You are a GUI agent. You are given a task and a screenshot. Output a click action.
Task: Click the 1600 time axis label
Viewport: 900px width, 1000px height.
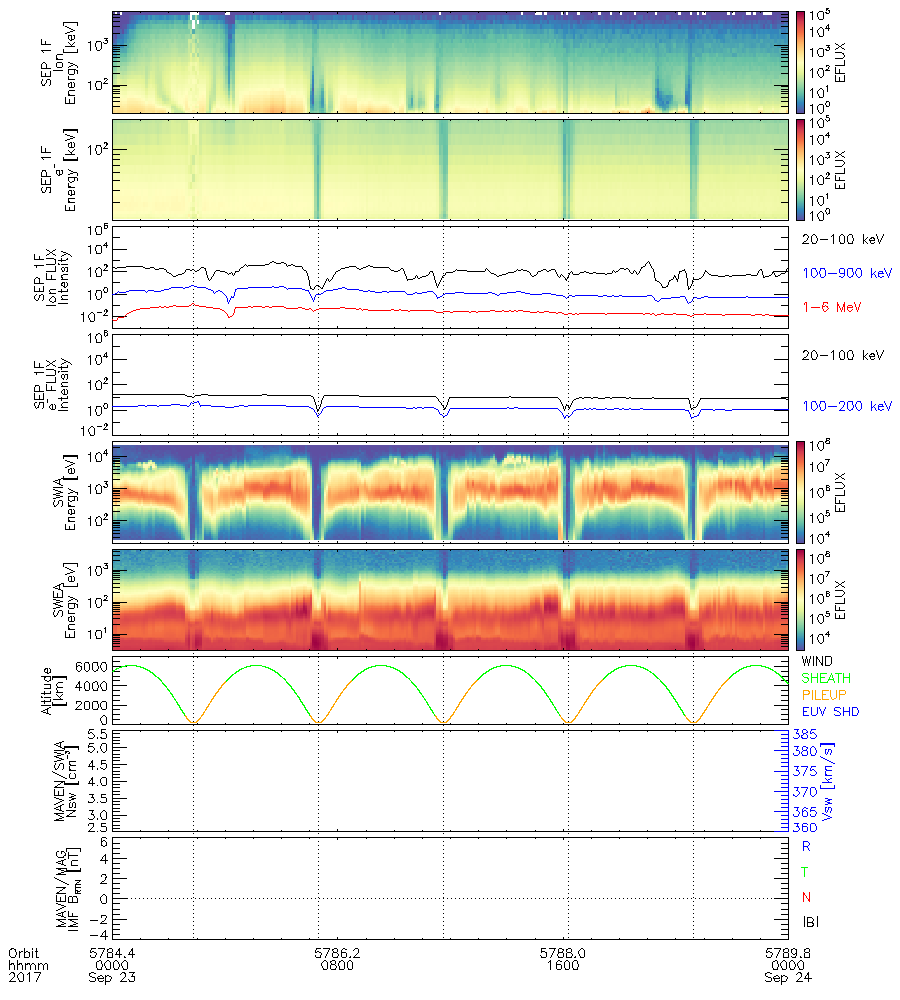(x=564, y=966)
